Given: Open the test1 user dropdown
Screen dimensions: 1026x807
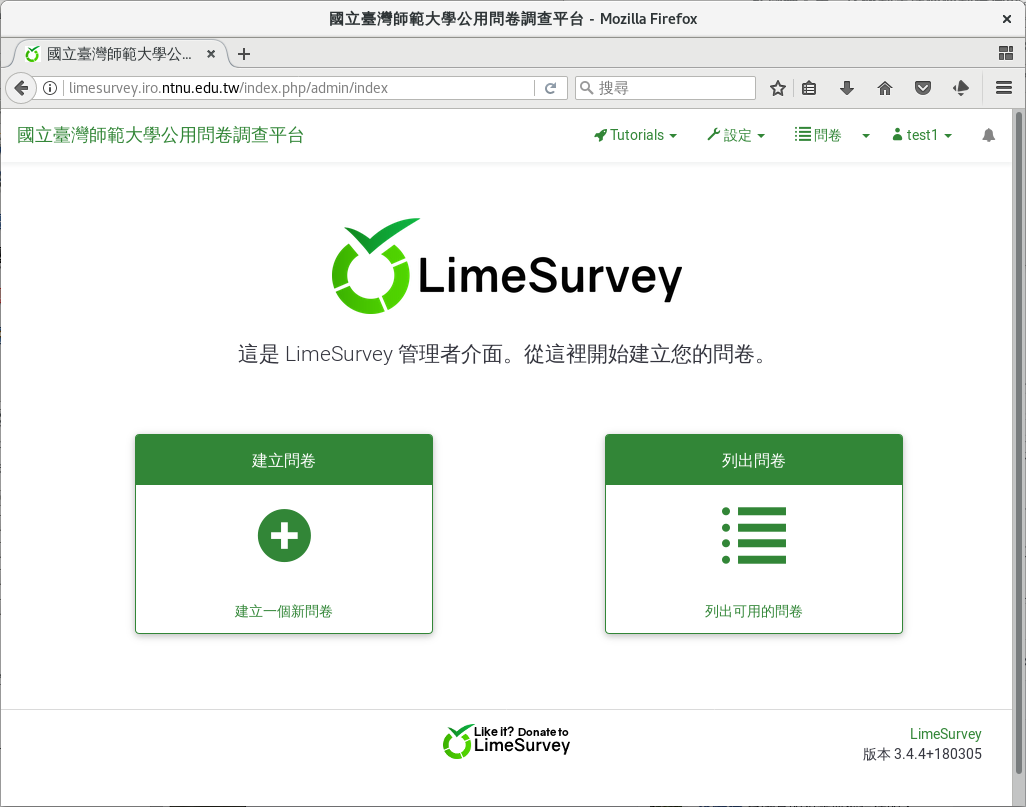Looking at the screenshot, I should point(922,135).
